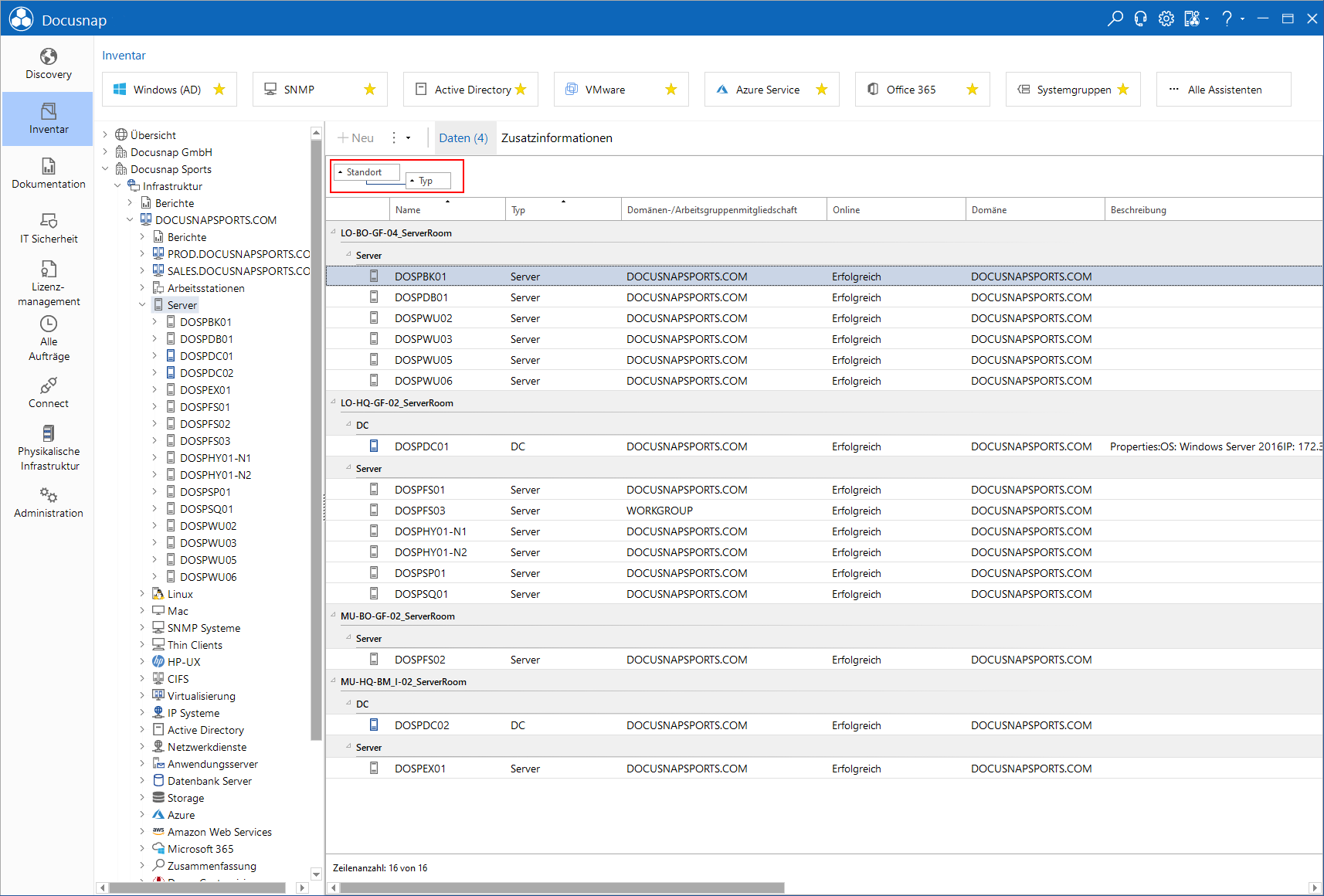Open the Discovery section in sidebar
Screen dimensions: 1324x896
point(48,64)
